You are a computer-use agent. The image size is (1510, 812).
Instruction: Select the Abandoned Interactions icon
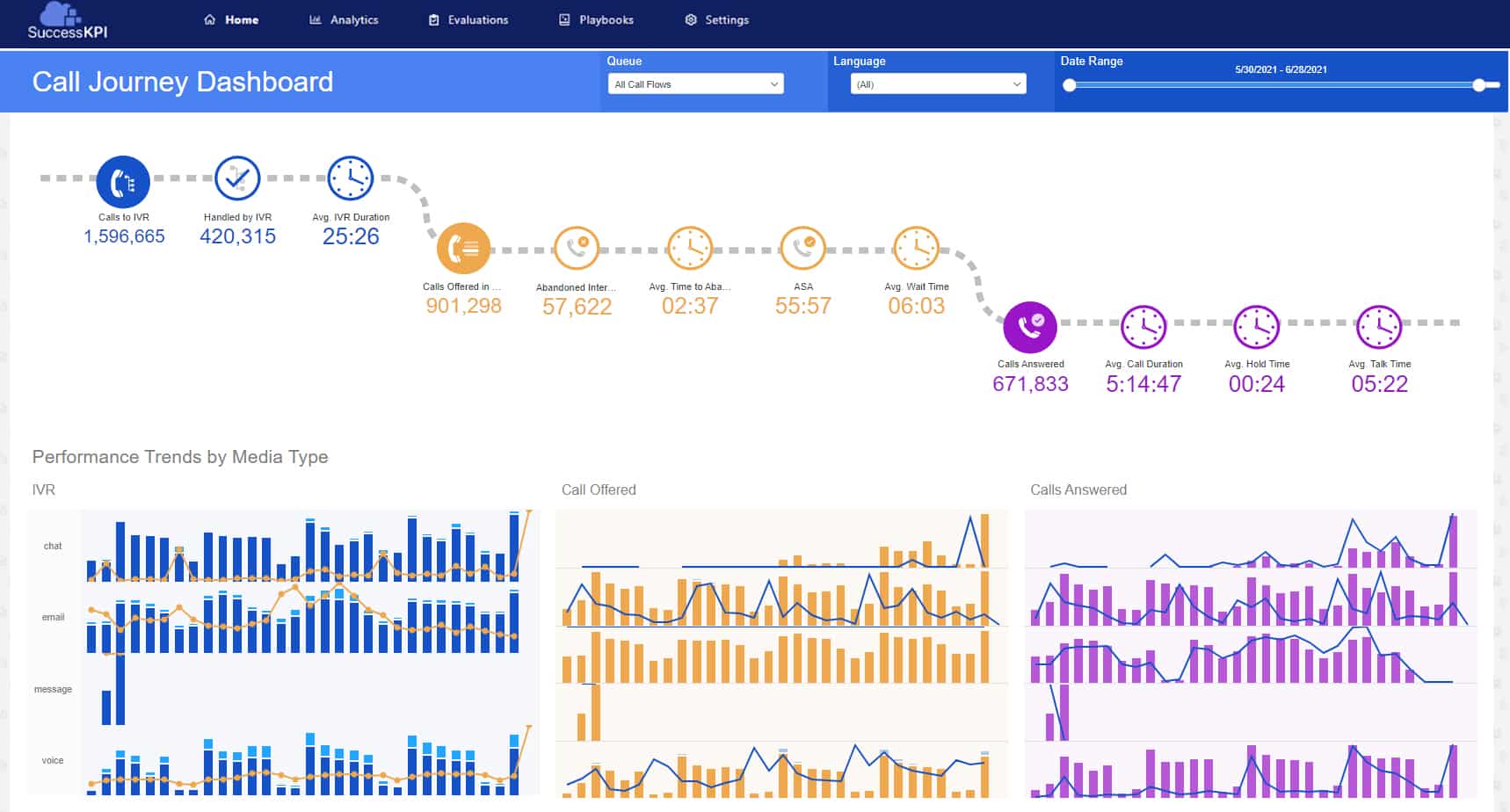[x=576, y=247]
